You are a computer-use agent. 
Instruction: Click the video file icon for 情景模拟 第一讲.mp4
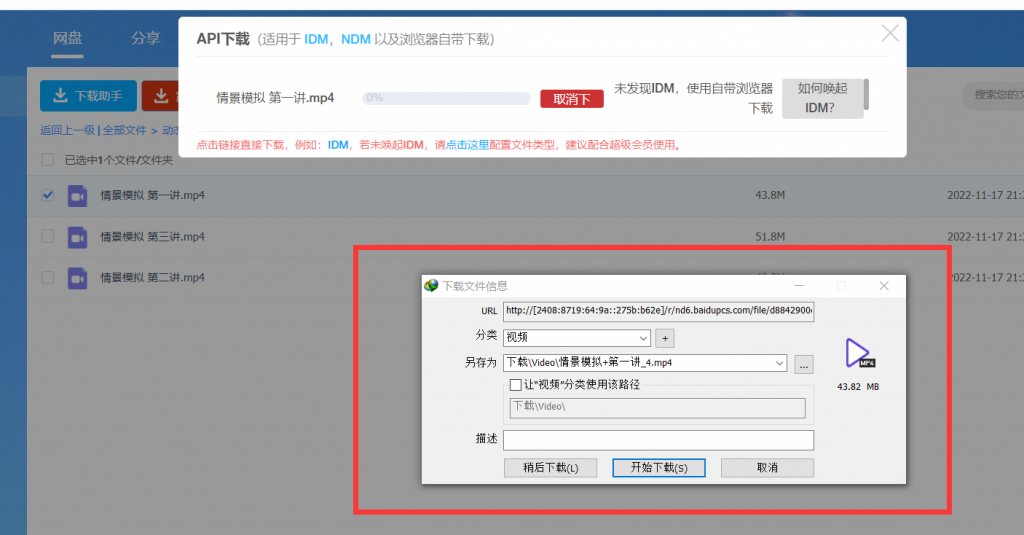tap(77, 195)
